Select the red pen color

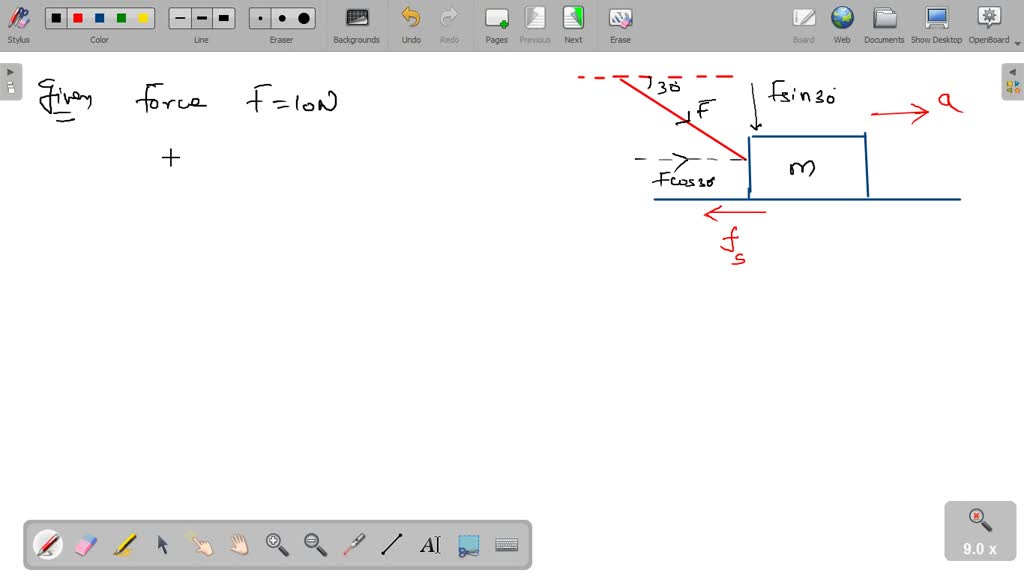[x=77, y=17]
